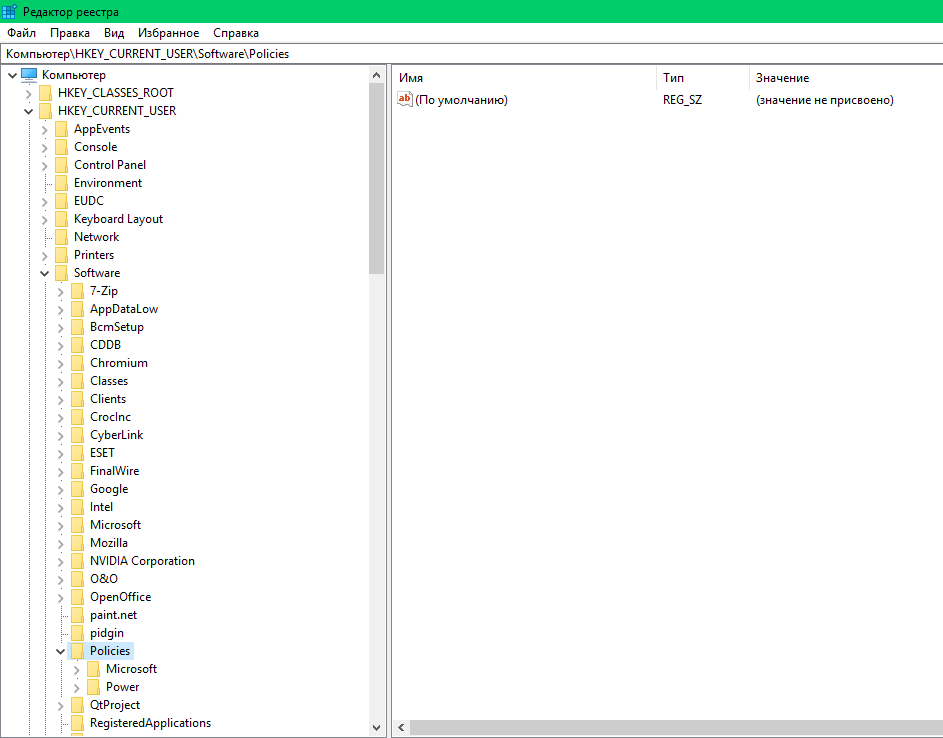Open the Избранное menu
This screenshot has height=738, width=943.
(168, 33)
